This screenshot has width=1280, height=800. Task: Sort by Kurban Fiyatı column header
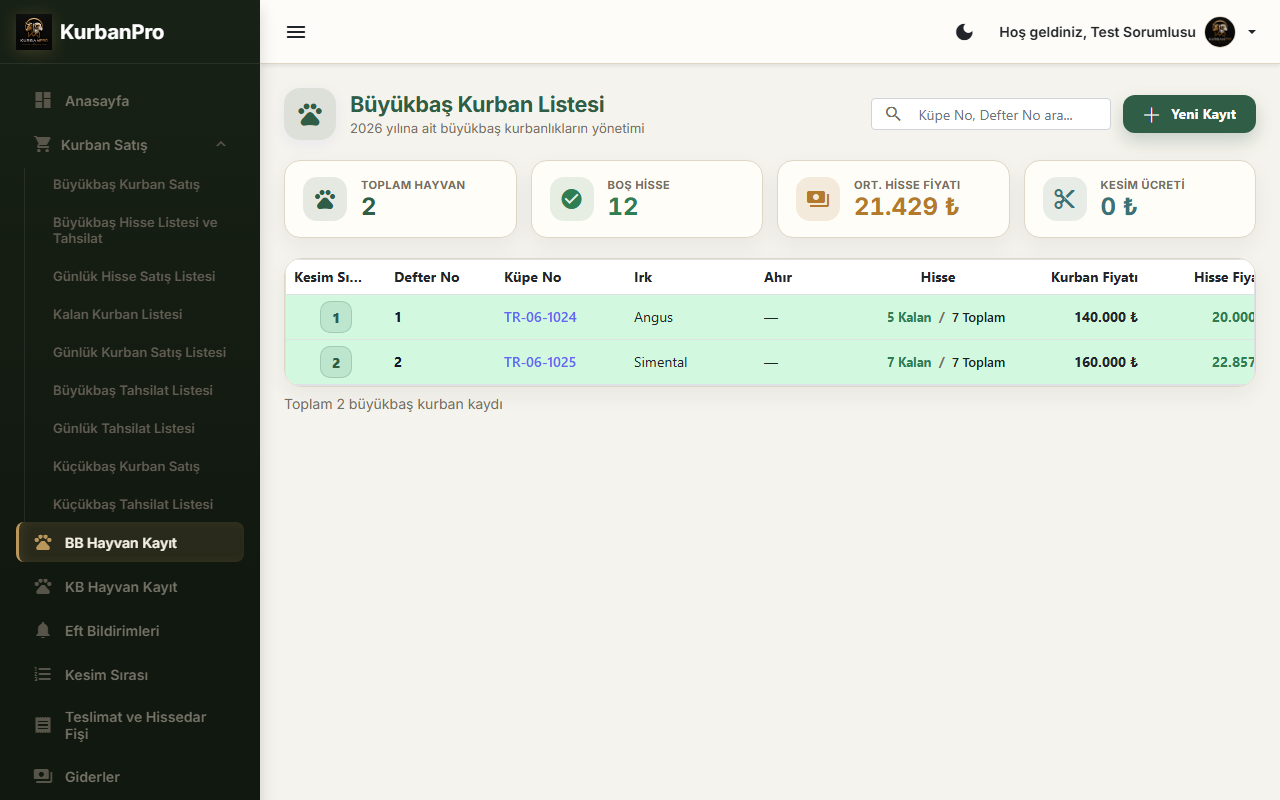click(1094, 277)
